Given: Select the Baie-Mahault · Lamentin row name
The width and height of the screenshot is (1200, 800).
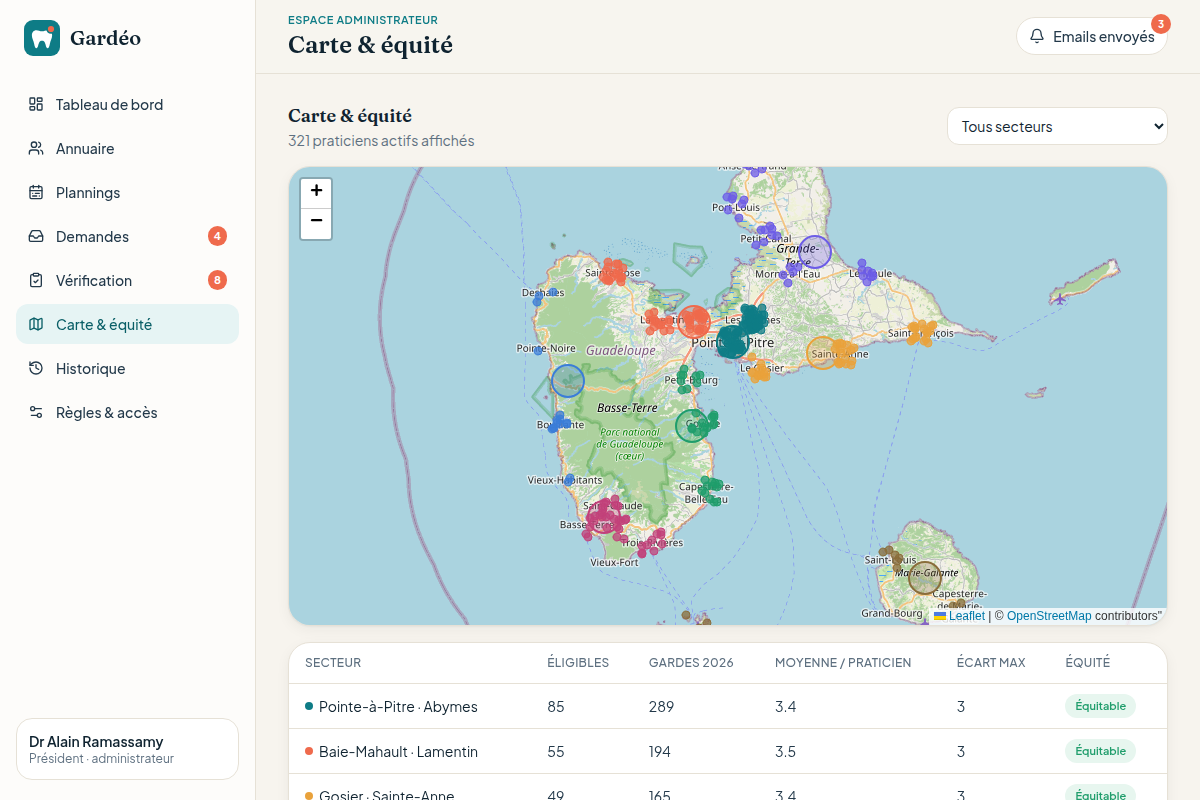Looking at the screenshot, I should pos(398,751).
